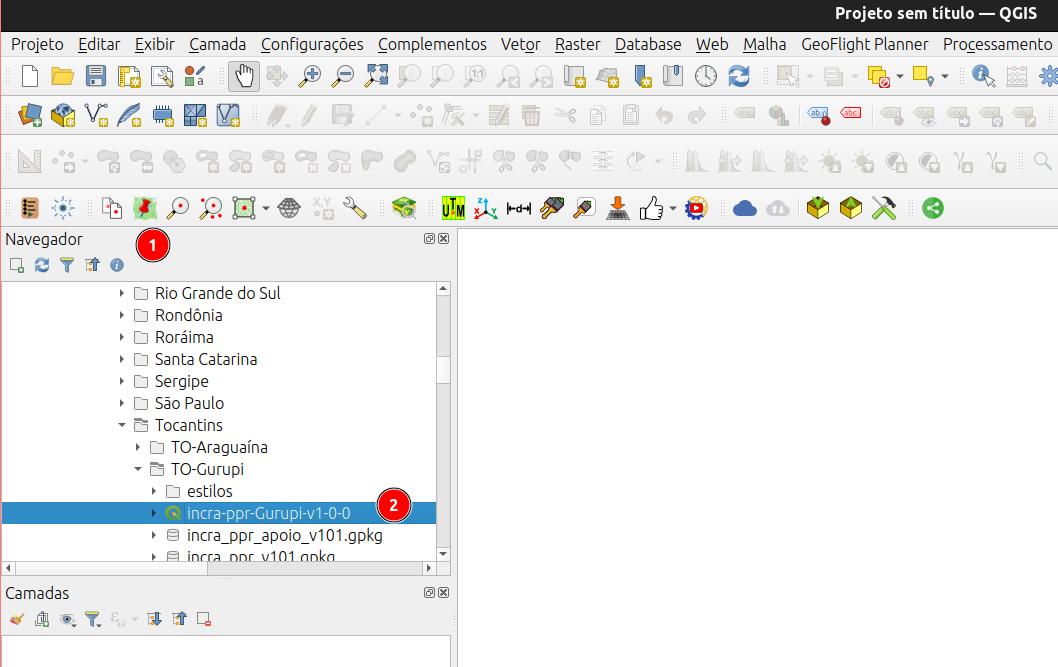
Task: Select incra_ppr_apoio_v101.gpkg in browser
Action: (x=284, y=535)
